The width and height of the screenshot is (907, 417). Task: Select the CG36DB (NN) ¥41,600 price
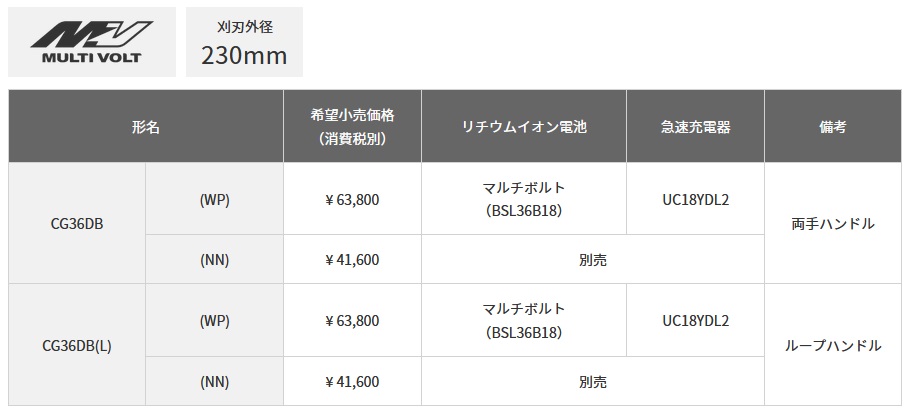tap(352, 260)
